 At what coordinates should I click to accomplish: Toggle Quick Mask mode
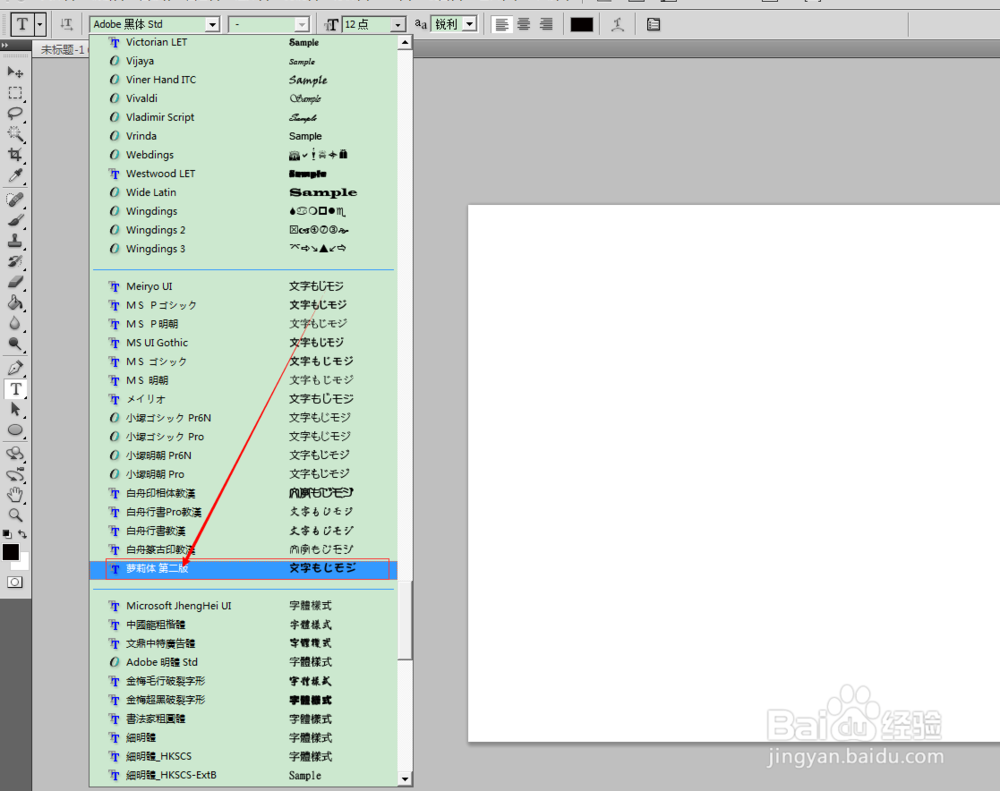(x=15, y=582)
